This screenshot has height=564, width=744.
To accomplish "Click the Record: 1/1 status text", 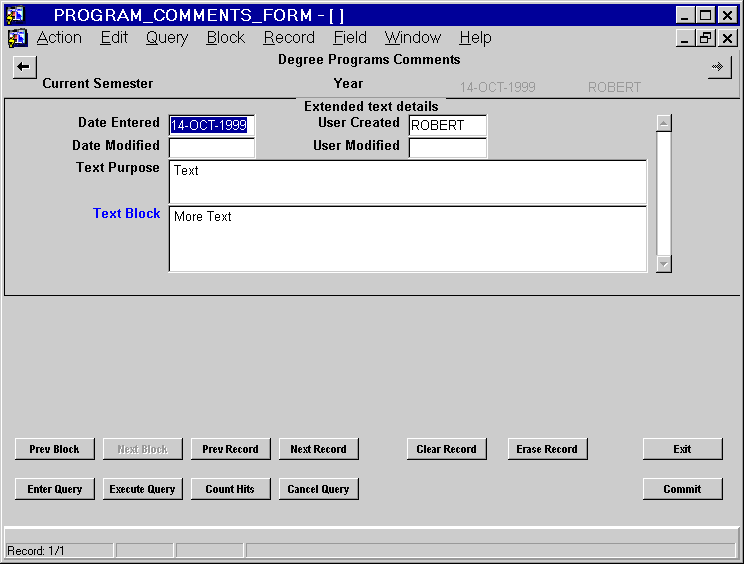I will coord(36,551).
